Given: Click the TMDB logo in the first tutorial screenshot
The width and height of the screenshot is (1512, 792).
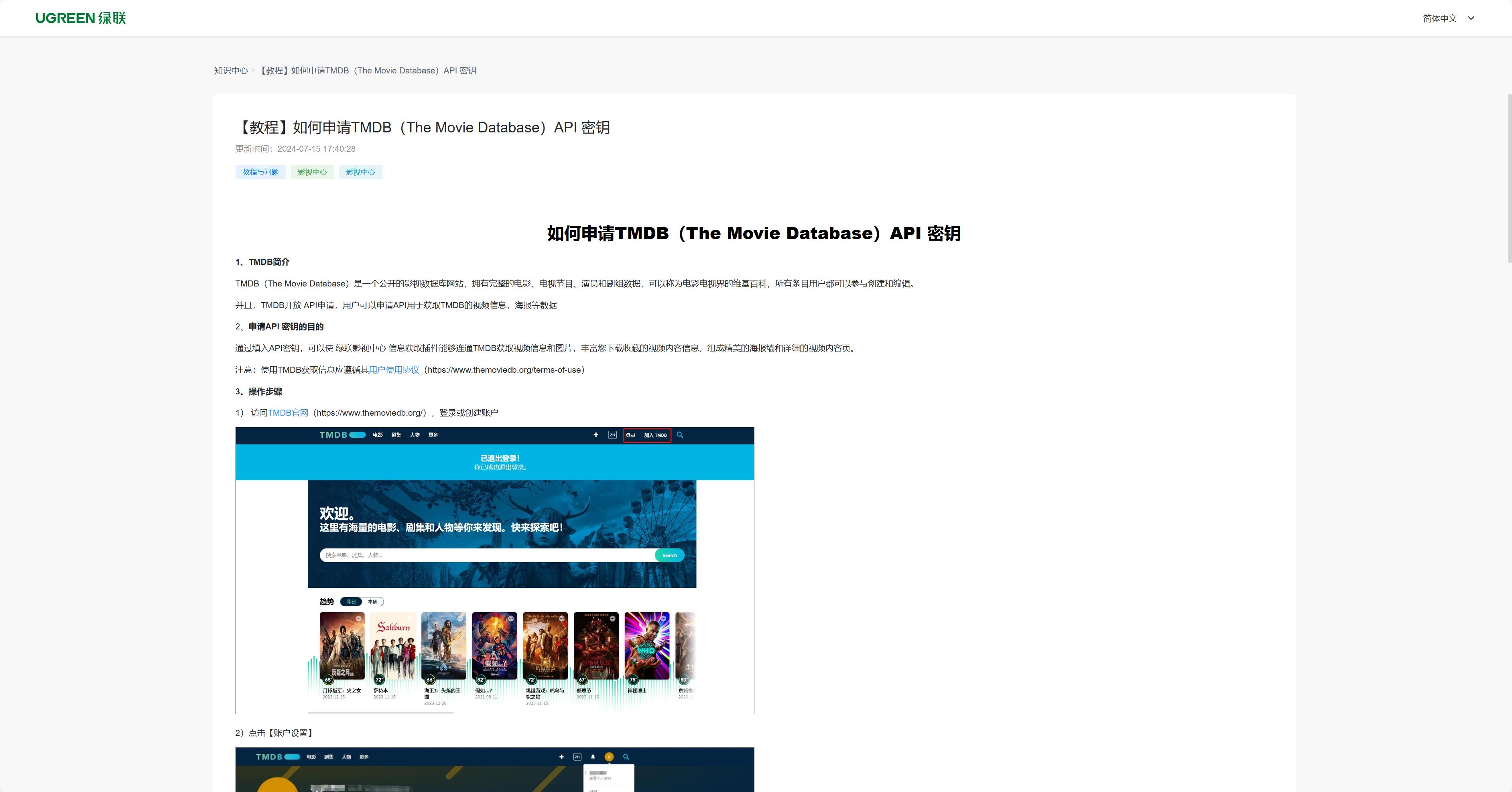Looking at the screenshot, I should click(x=343, y=435).
